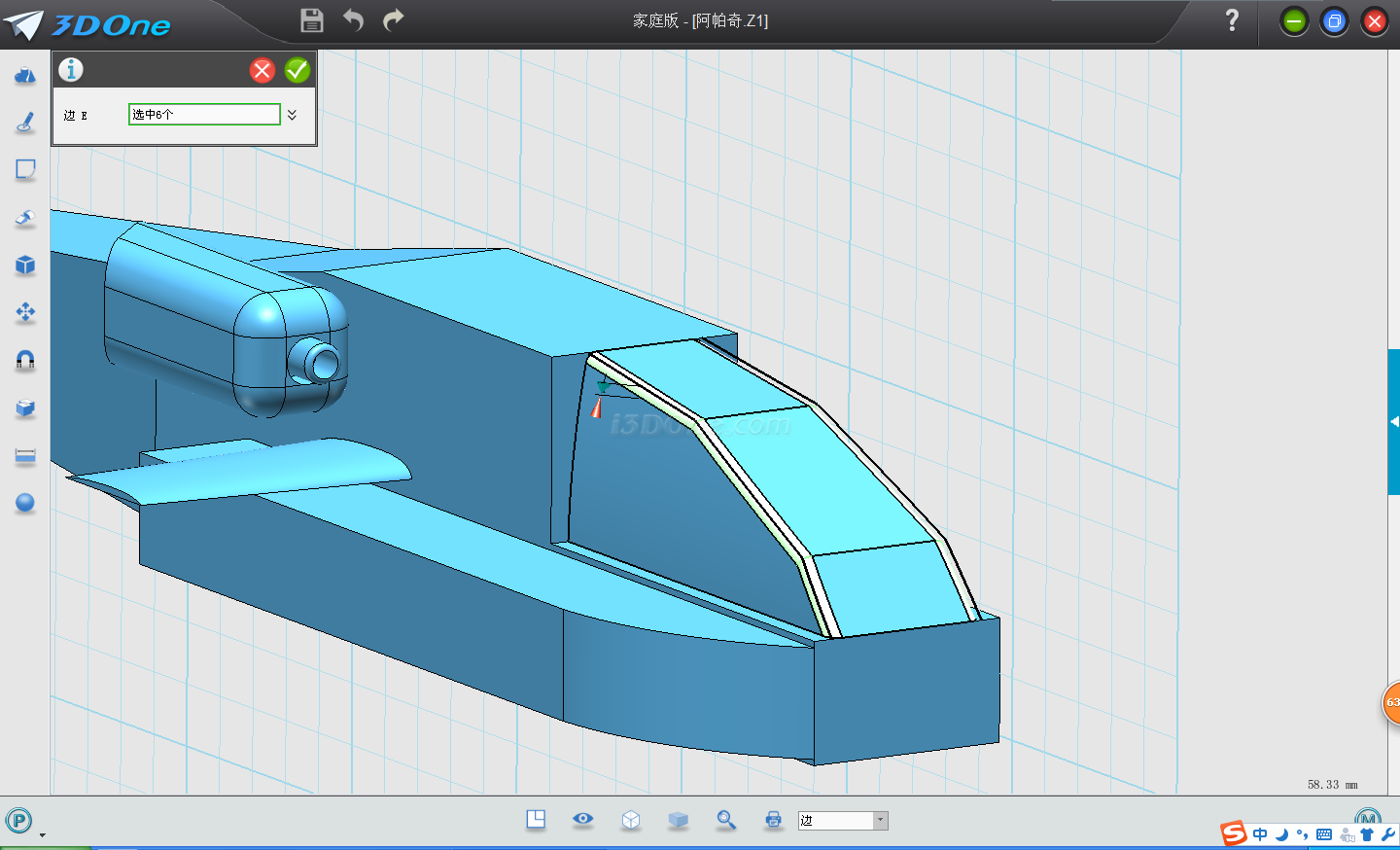Open the measure distance ruler tool
Viewport: 1400px width, 850px height.
25,456
